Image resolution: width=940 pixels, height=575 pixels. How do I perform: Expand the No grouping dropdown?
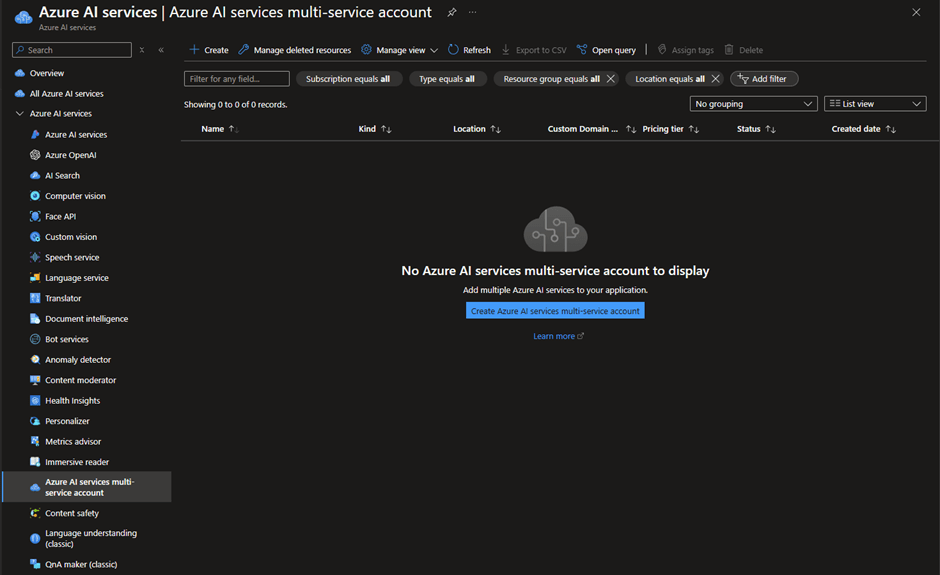pos(754,104)
